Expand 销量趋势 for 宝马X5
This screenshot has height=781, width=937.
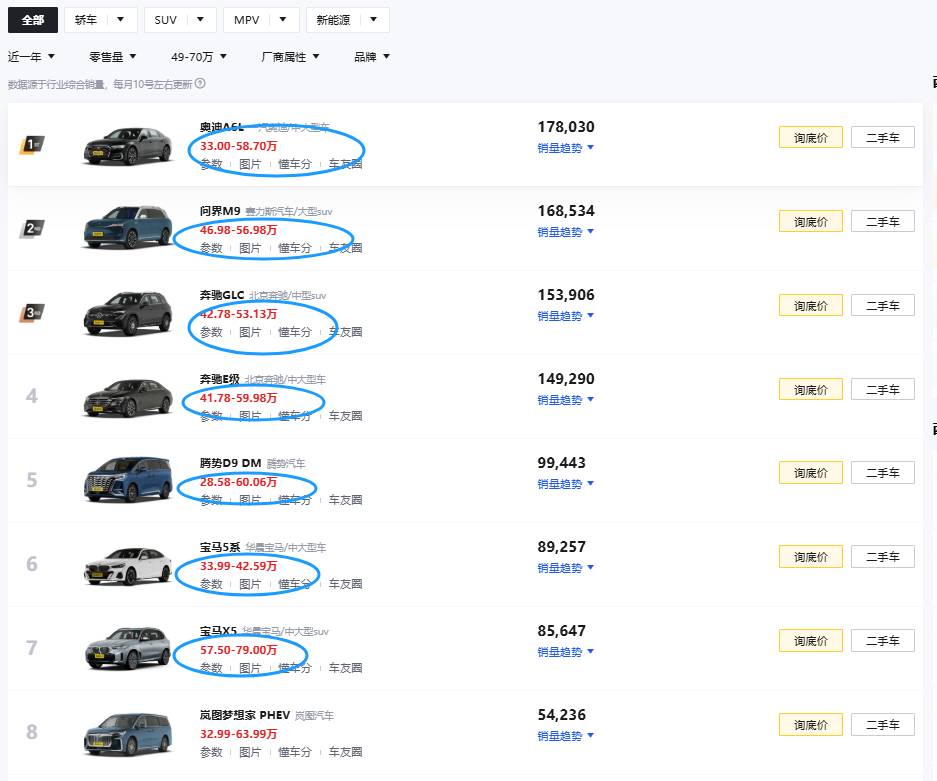click(565, 651)
